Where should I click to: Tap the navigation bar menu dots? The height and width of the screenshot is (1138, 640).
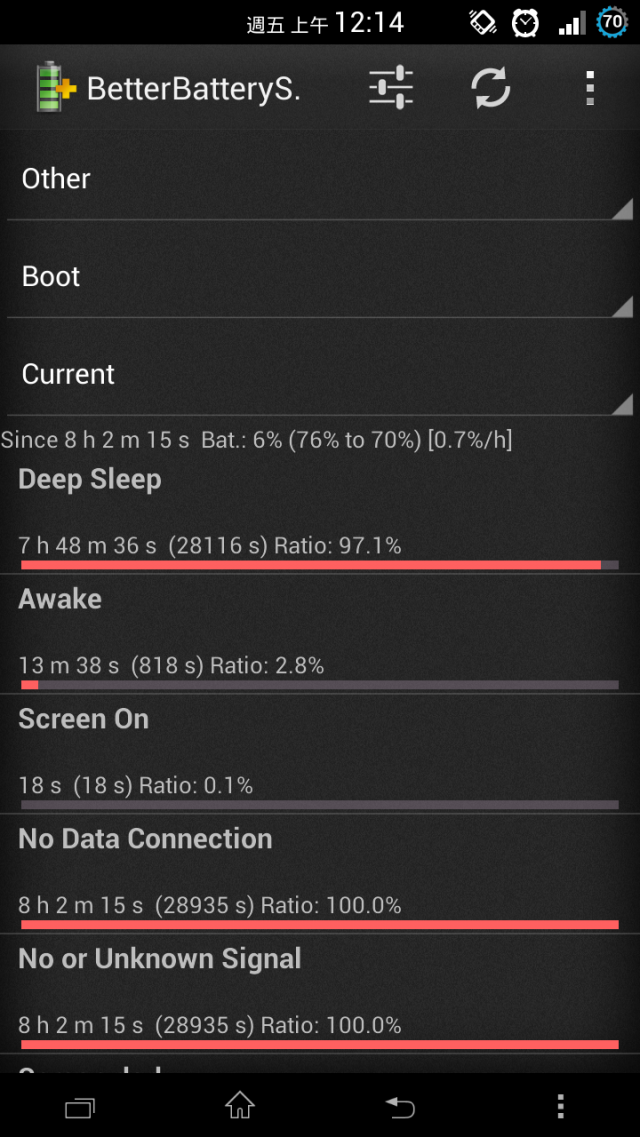(x=560, y=1106)
